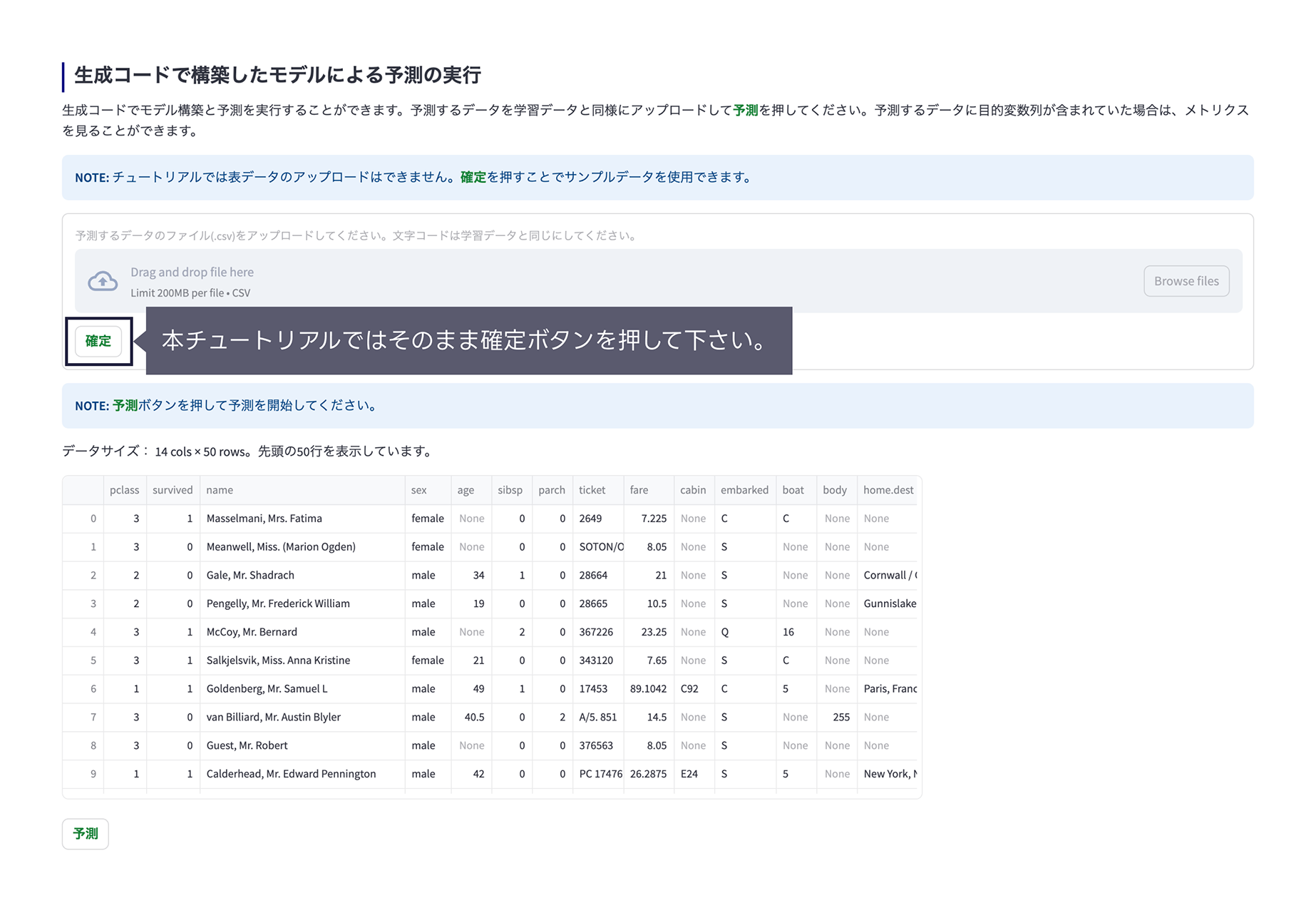Click the row index 9 cell
Screen dimensions: 1316x913
click(x=83, y=775)
